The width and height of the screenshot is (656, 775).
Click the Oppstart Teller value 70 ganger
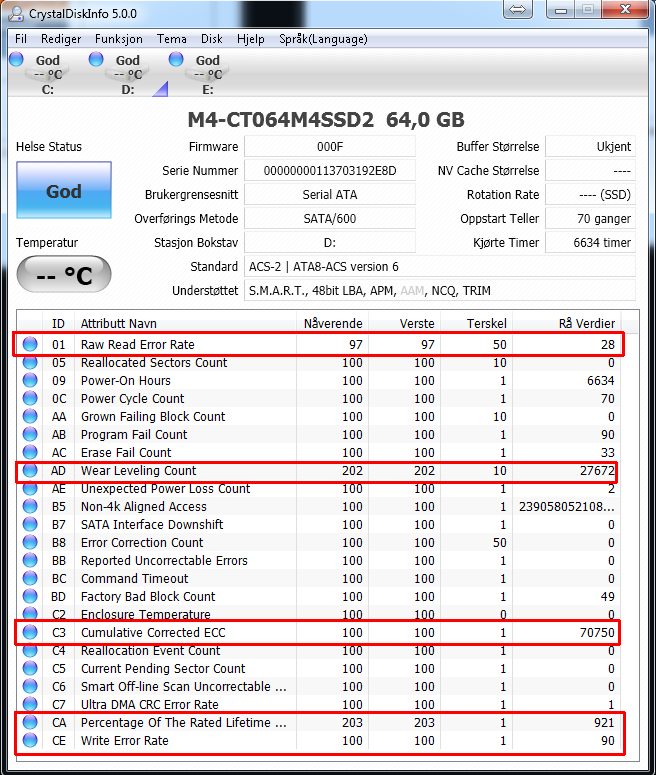pos(590,219)
